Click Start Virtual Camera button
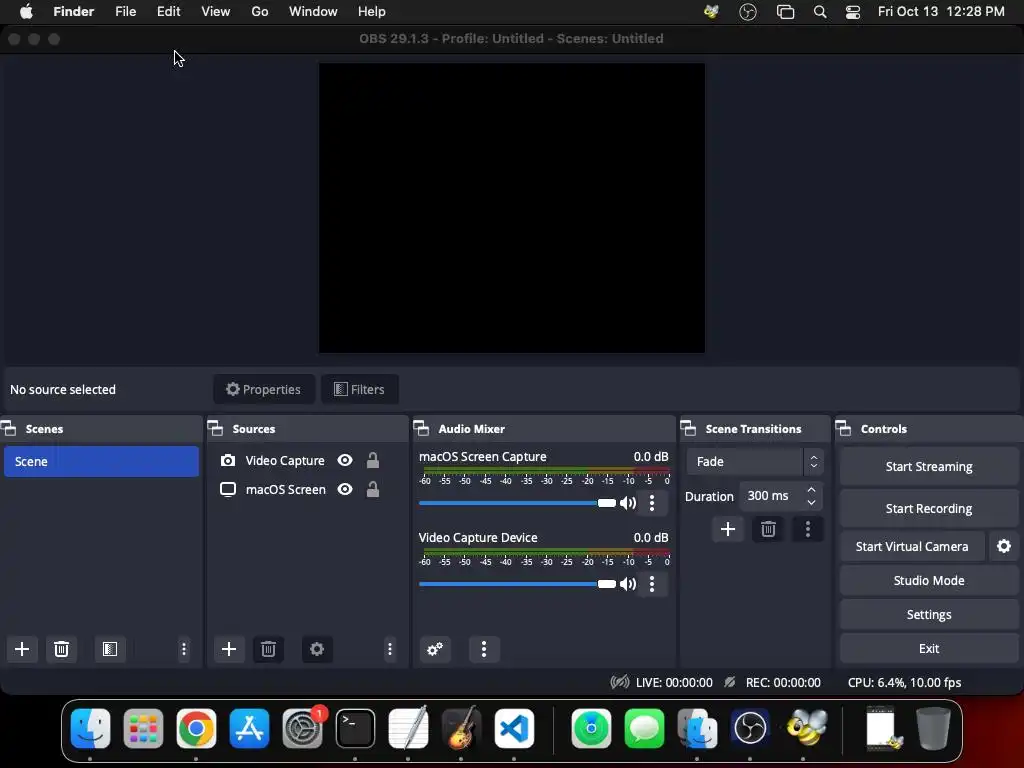This screenshot has height=768, width=1024. (912, 546)
